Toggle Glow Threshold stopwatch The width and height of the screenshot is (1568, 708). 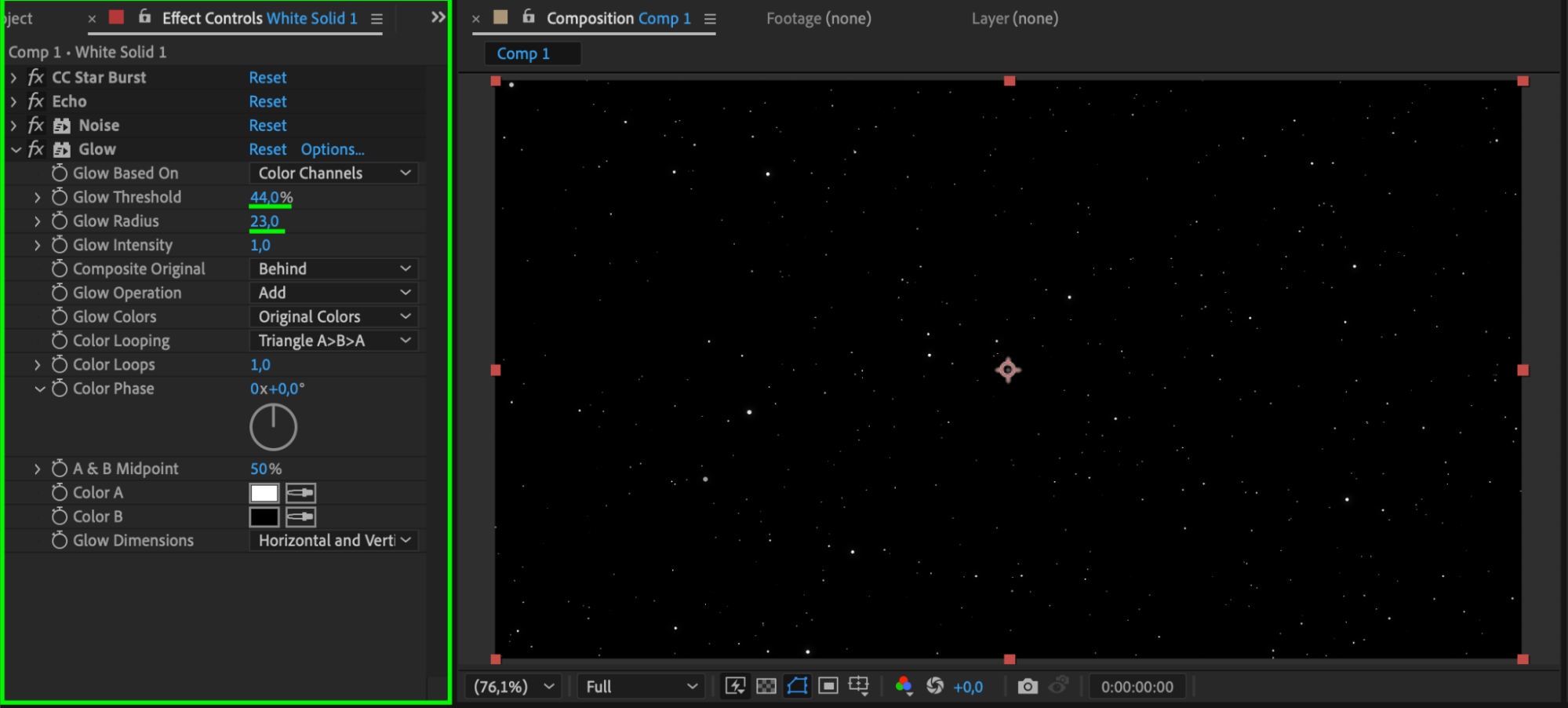coord(60,197)
